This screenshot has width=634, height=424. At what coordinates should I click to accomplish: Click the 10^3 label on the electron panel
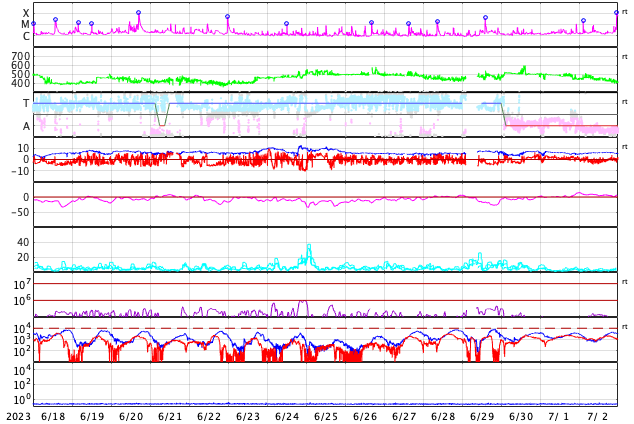(22, 340)
